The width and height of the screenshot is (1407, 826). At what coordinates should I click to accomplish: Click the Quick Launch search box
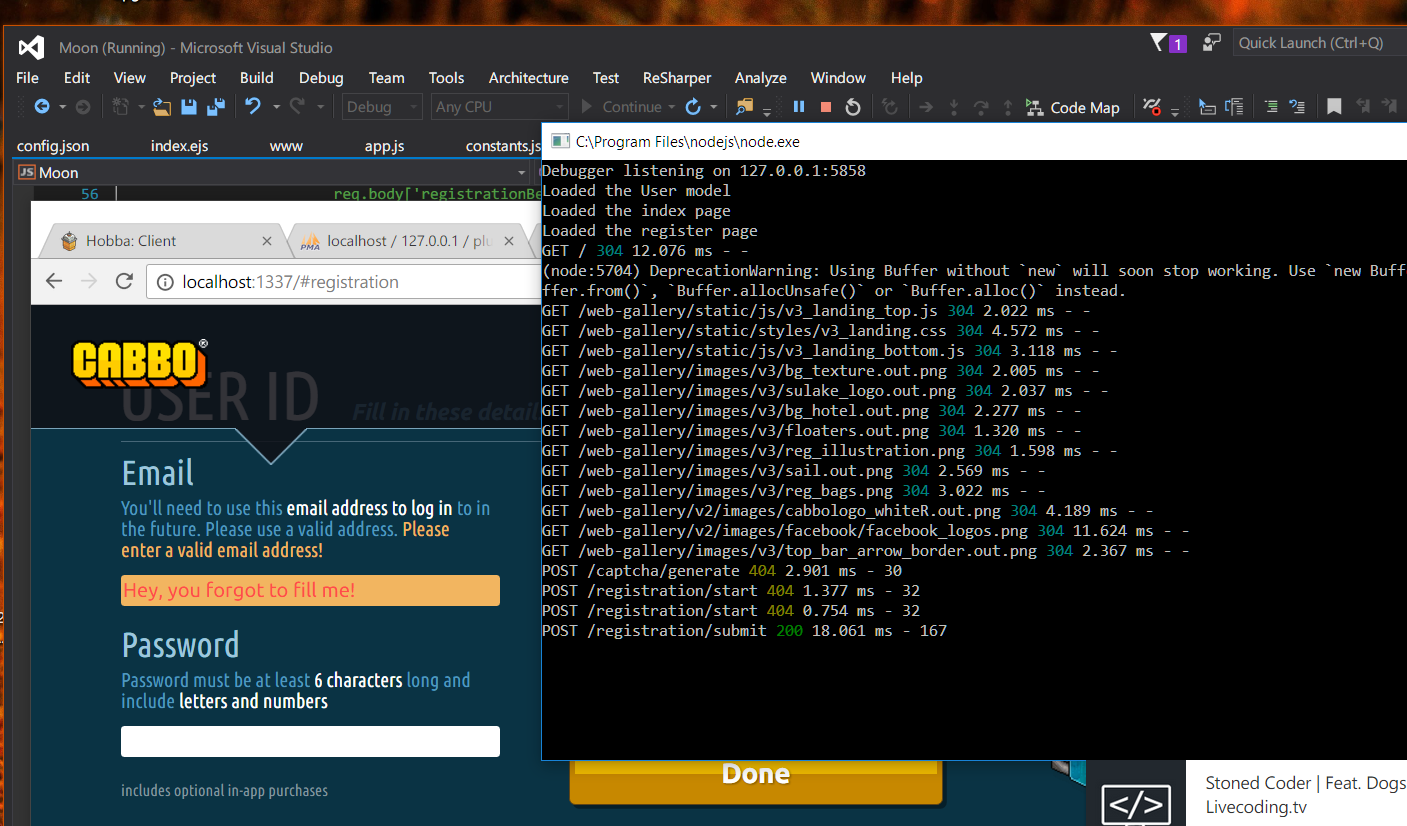point(1318,43)
